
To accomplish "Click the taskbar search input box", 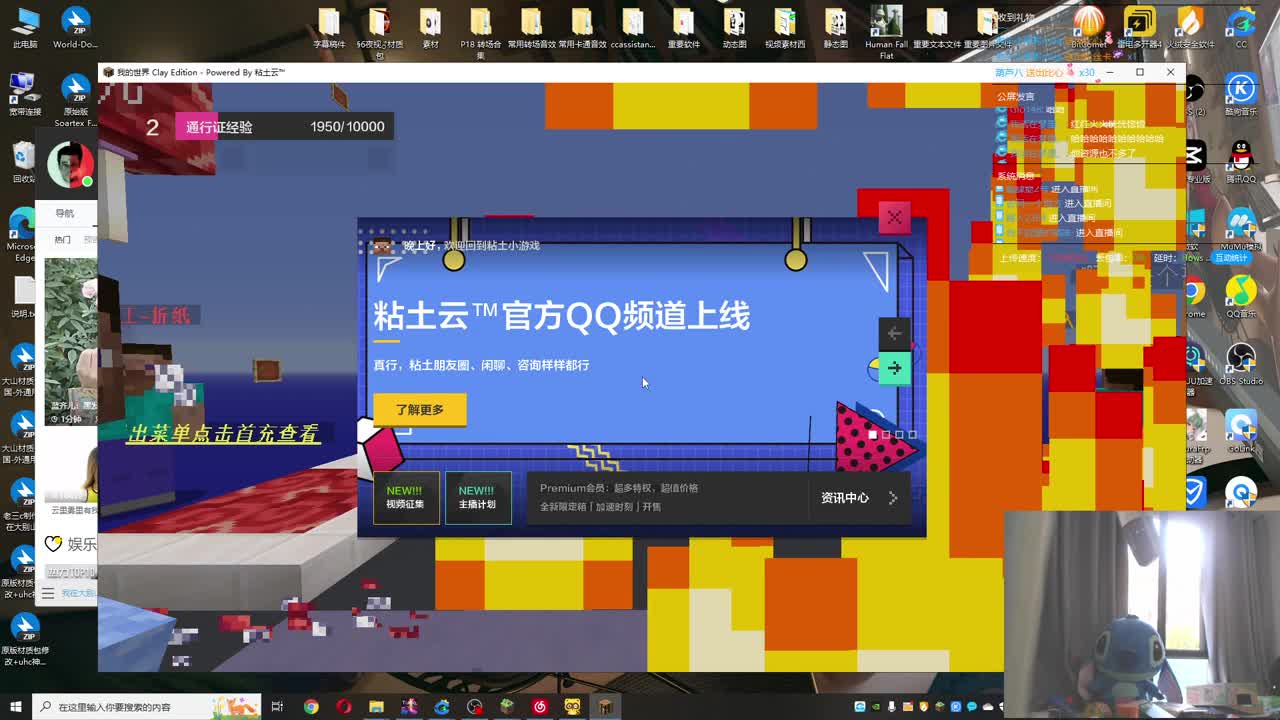I will coord(130,704).
